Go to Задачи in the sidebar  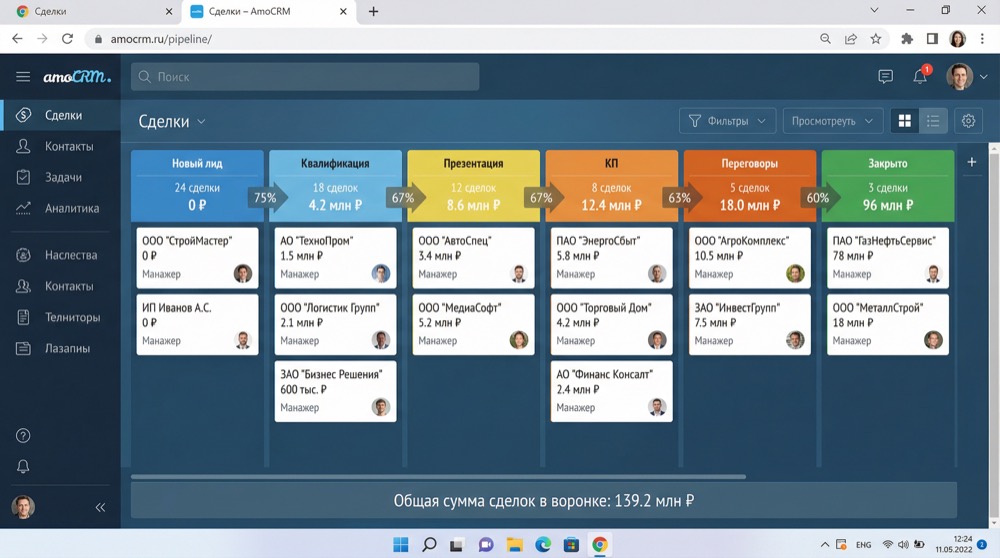(x=63, y=177)
